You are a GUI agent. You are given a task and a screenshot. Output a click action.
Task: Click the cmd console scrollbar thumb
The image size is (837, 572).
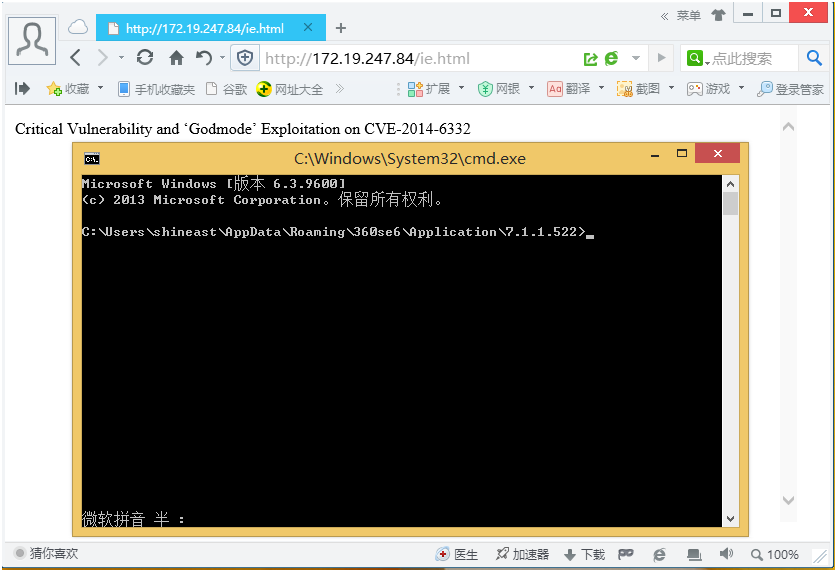[730, 204]
